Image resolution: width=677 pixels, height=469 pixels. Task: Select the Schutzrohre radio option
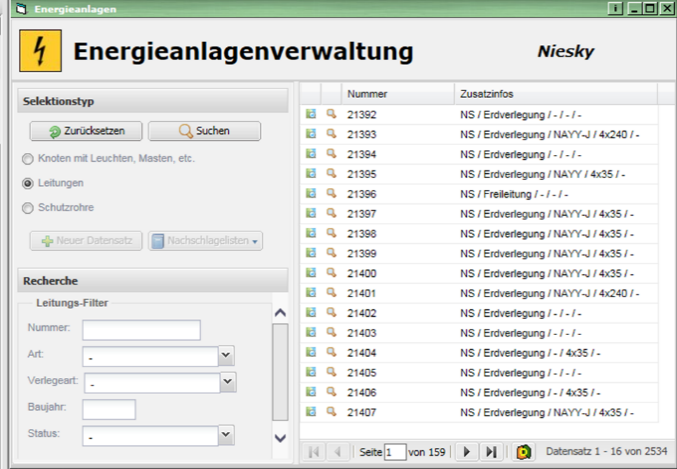[28, 208]
